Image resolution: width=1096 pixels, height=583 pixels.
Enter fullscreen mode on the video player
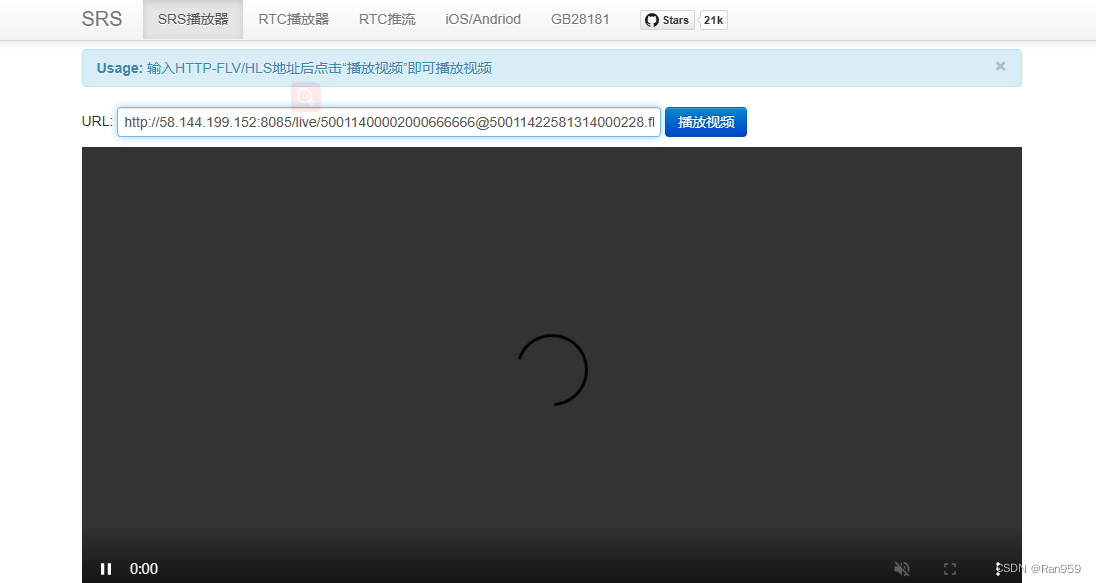point(949,568)
